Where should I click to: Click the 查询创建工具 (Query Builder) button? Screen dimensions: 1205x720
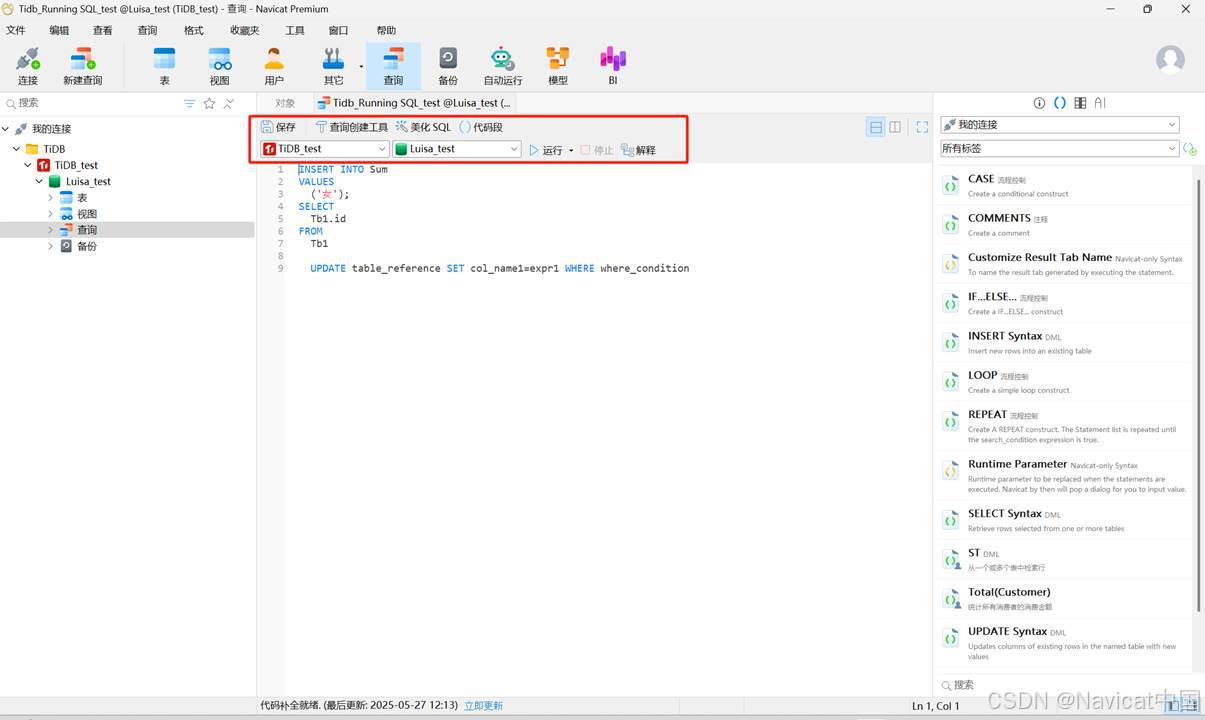(350, 127)
